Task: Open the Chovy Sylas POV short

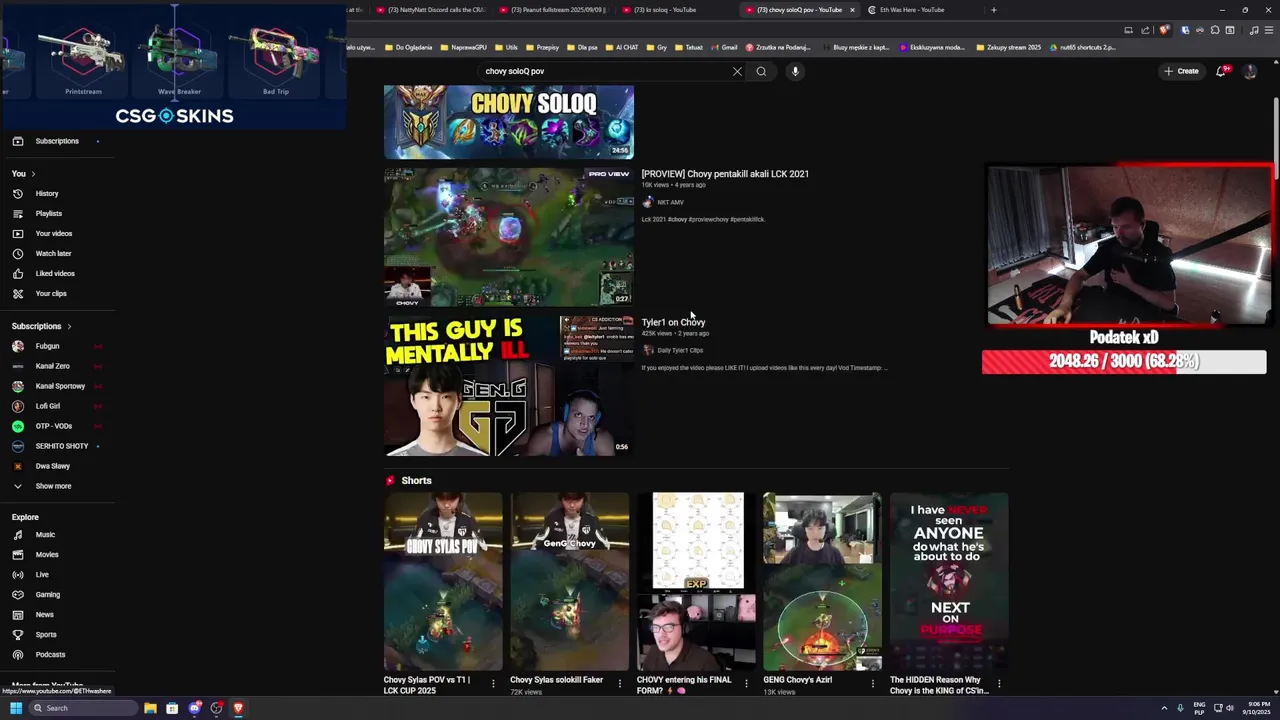Action: 443,581
